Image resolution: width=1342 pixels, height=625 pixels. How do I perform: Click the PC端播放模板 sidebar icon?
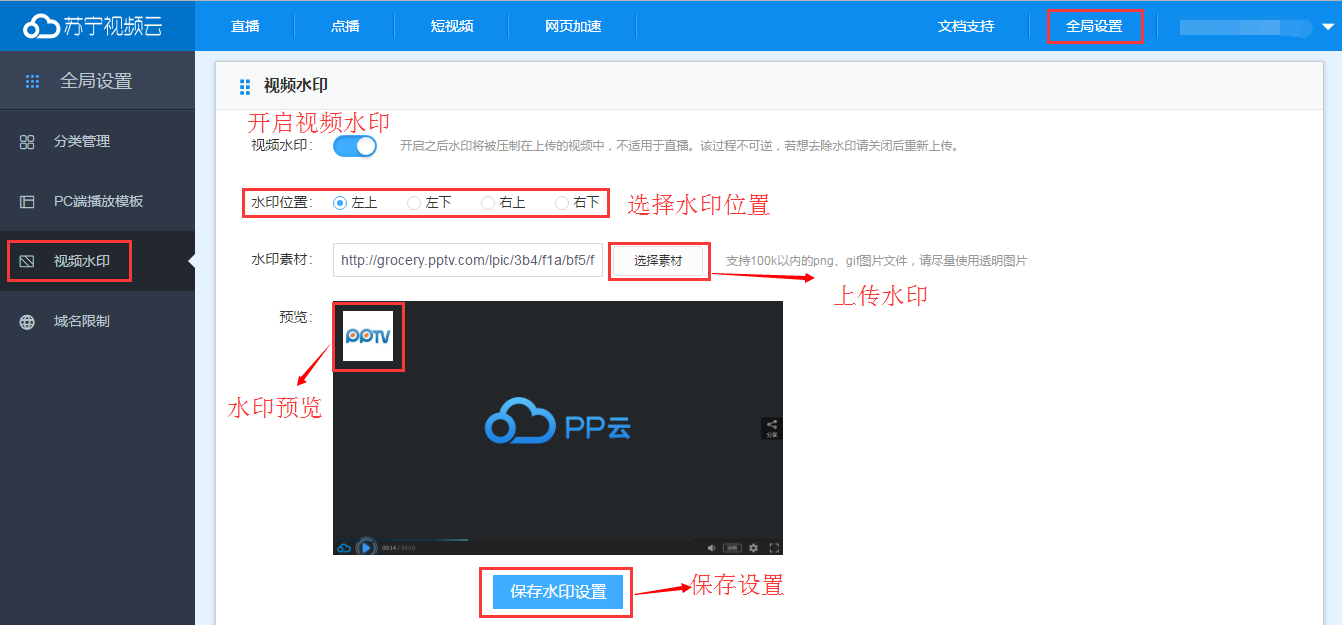[27, 202]
